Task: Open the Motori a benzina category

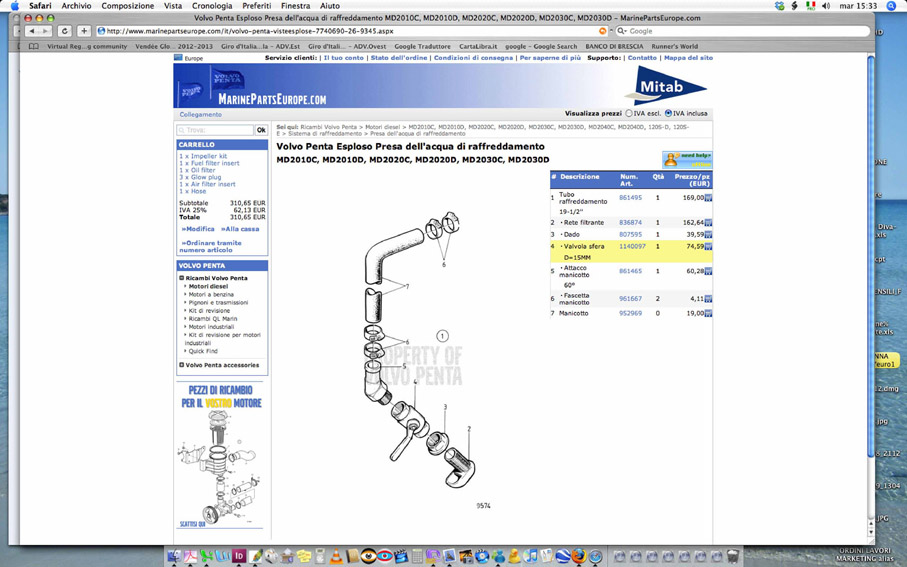Action: (211, 294)
